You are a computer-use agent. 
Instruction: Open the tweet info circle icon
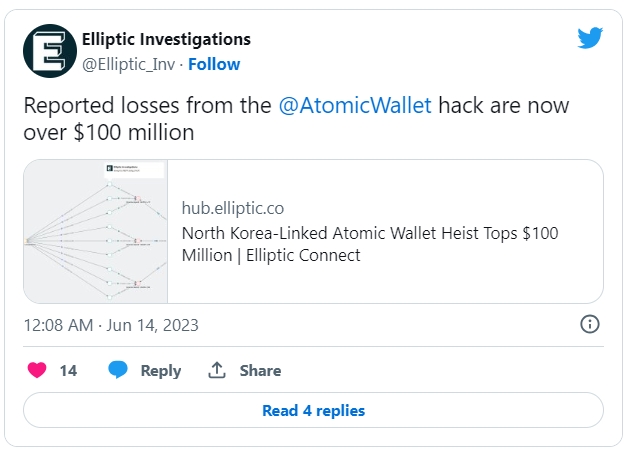pyautogui.click(x=590, y=324)
